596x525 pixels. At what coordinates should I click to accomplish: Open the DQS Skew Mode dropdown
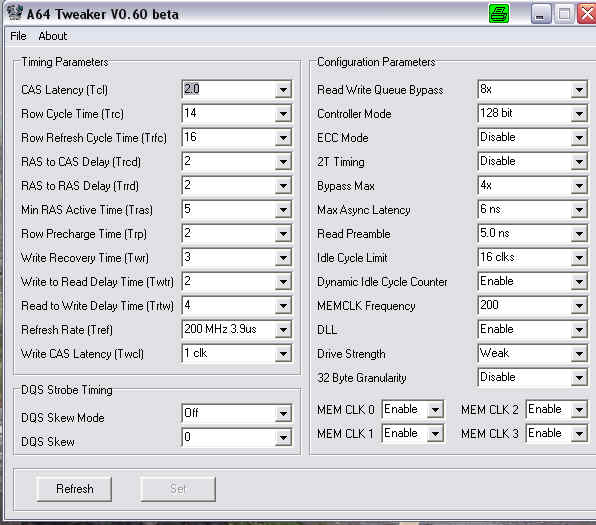(283, 413)
